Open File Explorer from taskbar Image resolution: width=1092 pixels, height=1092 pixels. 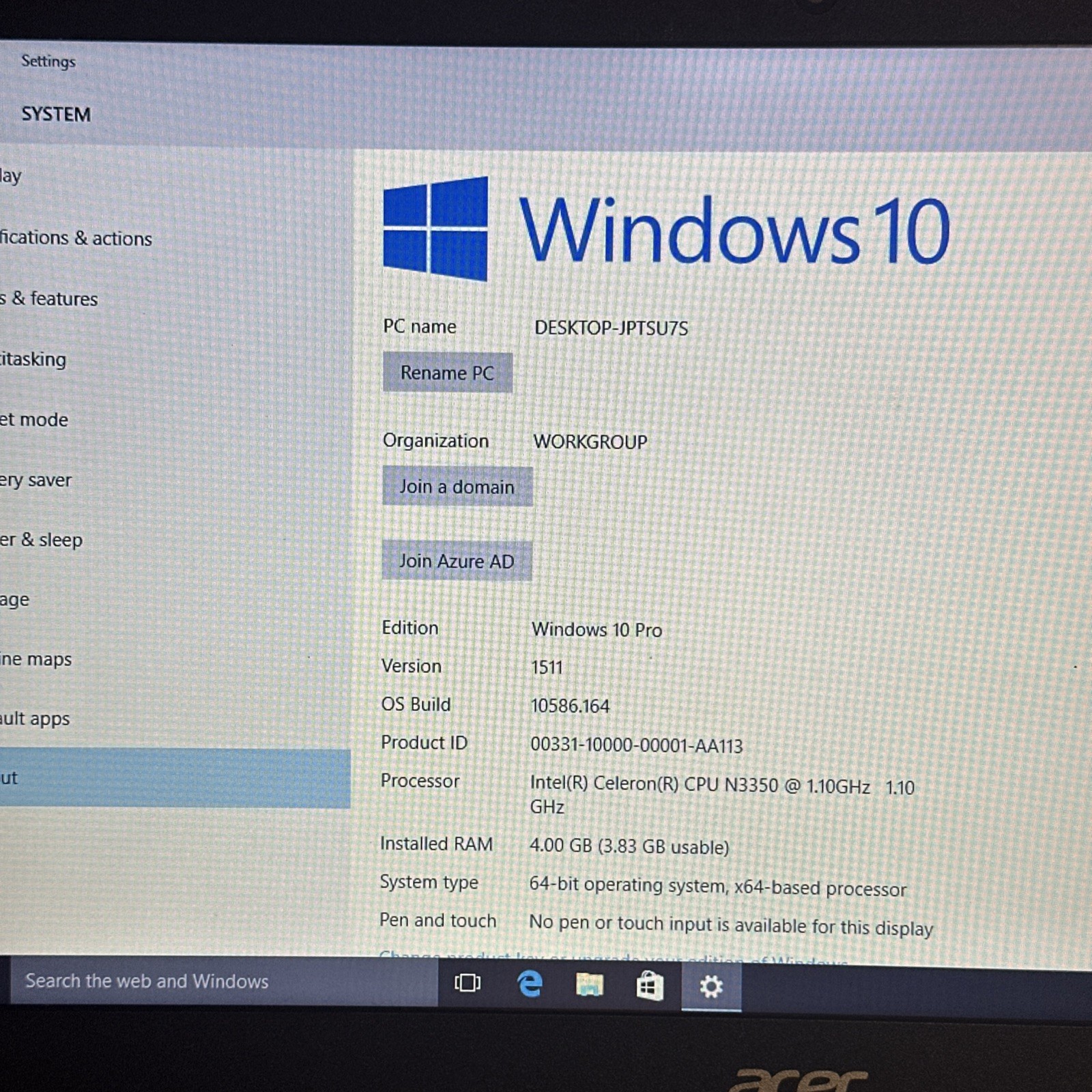click(x=590, y=984)
